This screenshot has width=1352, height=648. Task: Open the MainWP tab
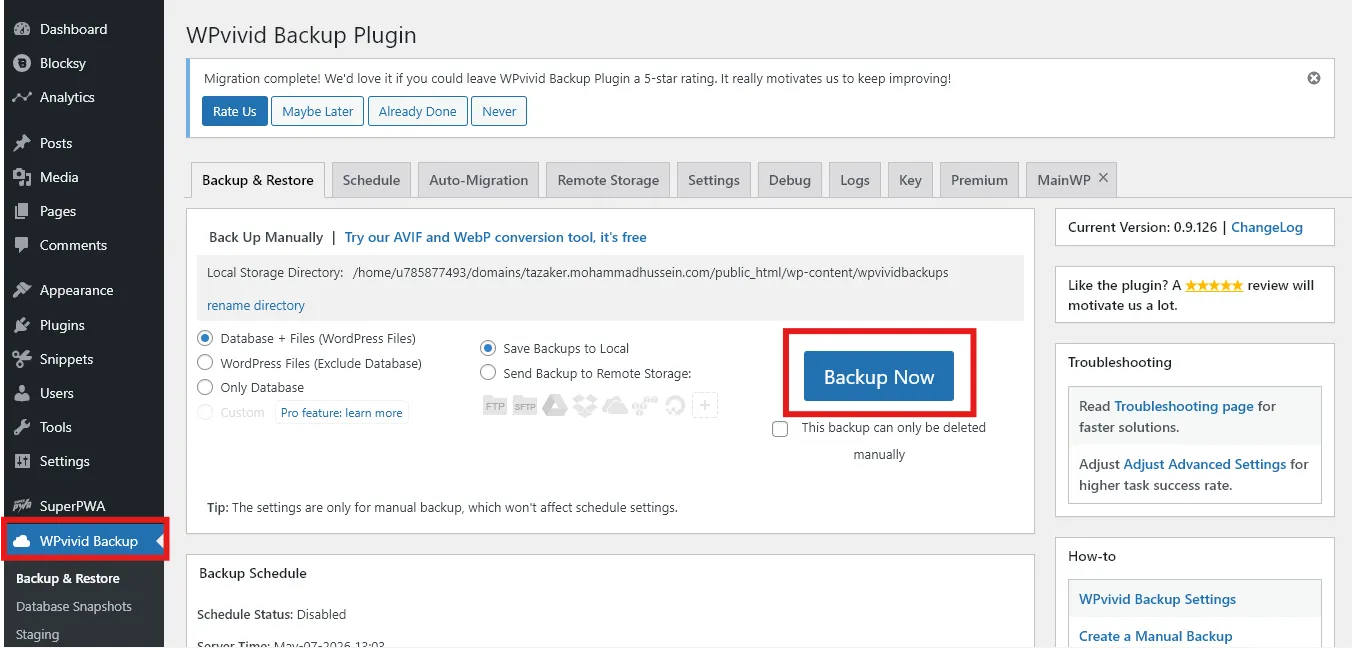tap(1063, 179)
